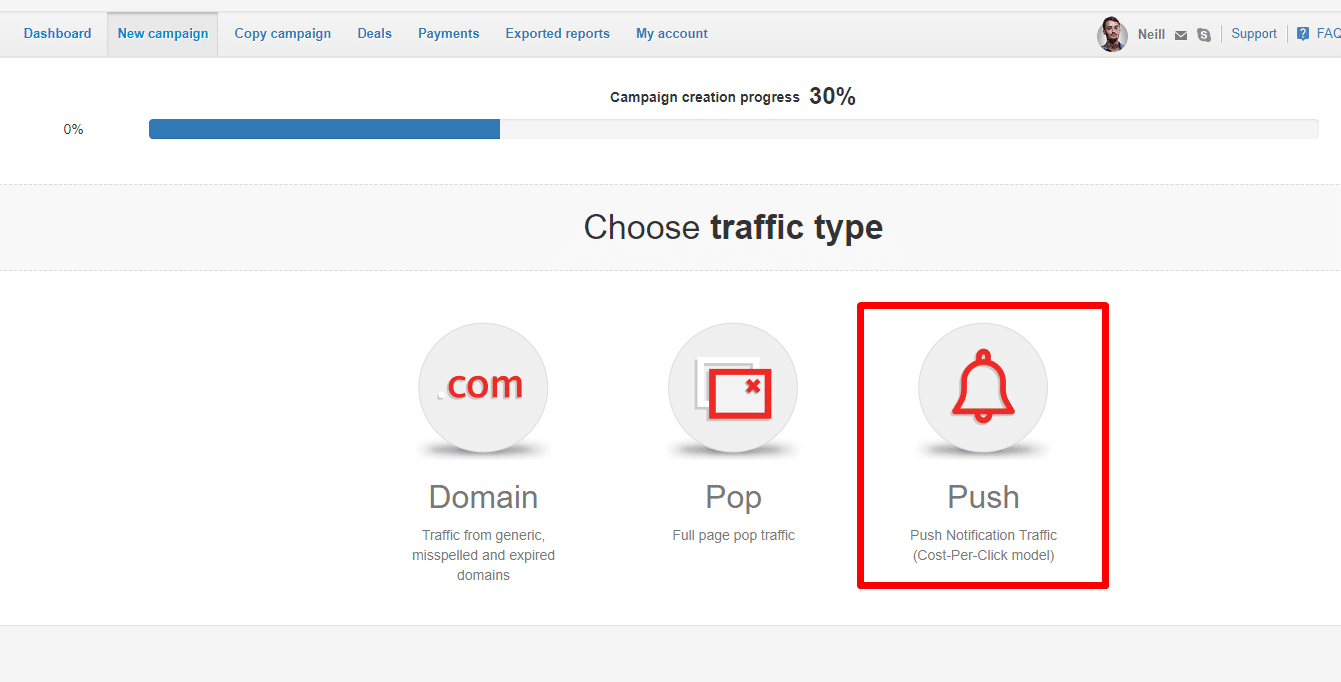Viewport: 1341px width, 682px height.
Task: Go to My account
Action: click(672, 34)
